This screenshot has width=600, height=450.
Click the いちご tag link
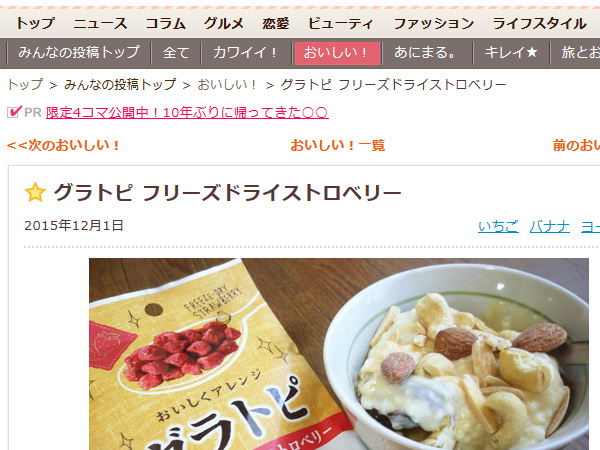pyautogui.click(x=498, y=227)
